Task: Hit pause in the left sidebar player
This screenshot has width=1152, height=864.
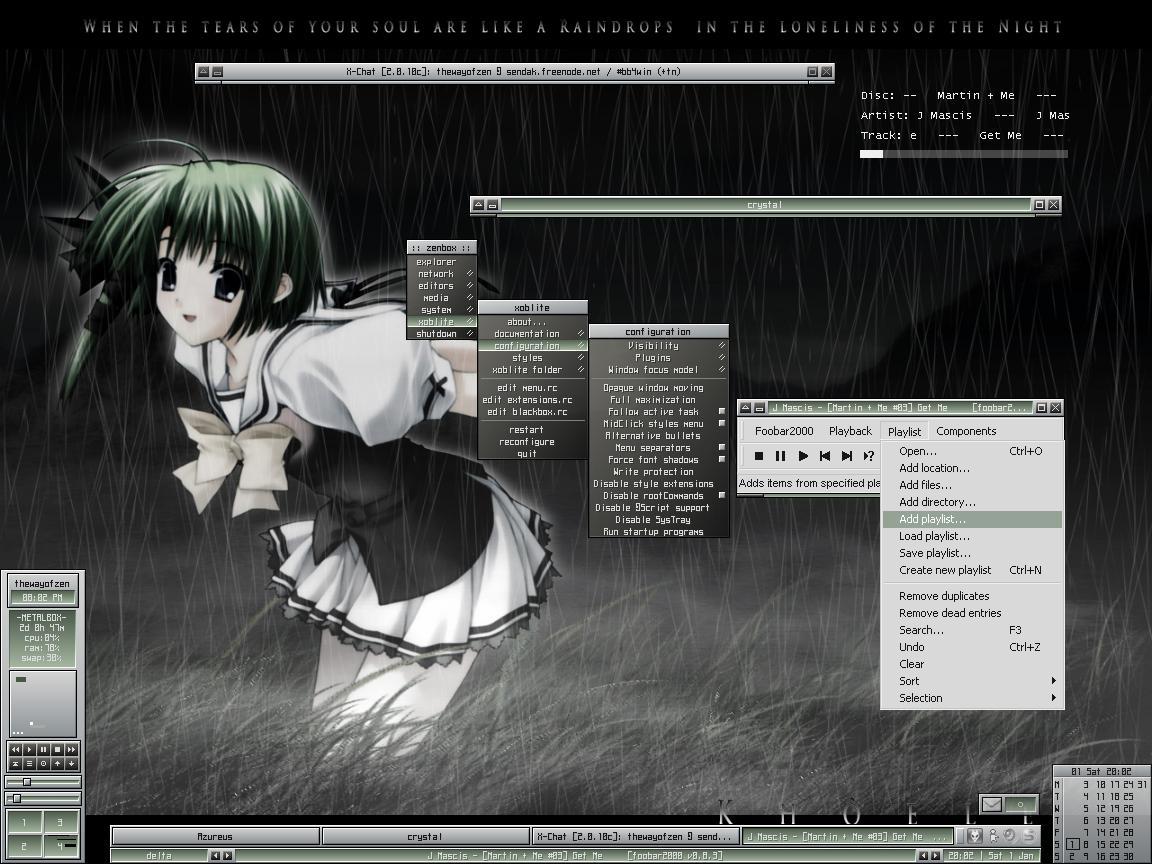Action: pyautogui.click(x=43, y=749)
